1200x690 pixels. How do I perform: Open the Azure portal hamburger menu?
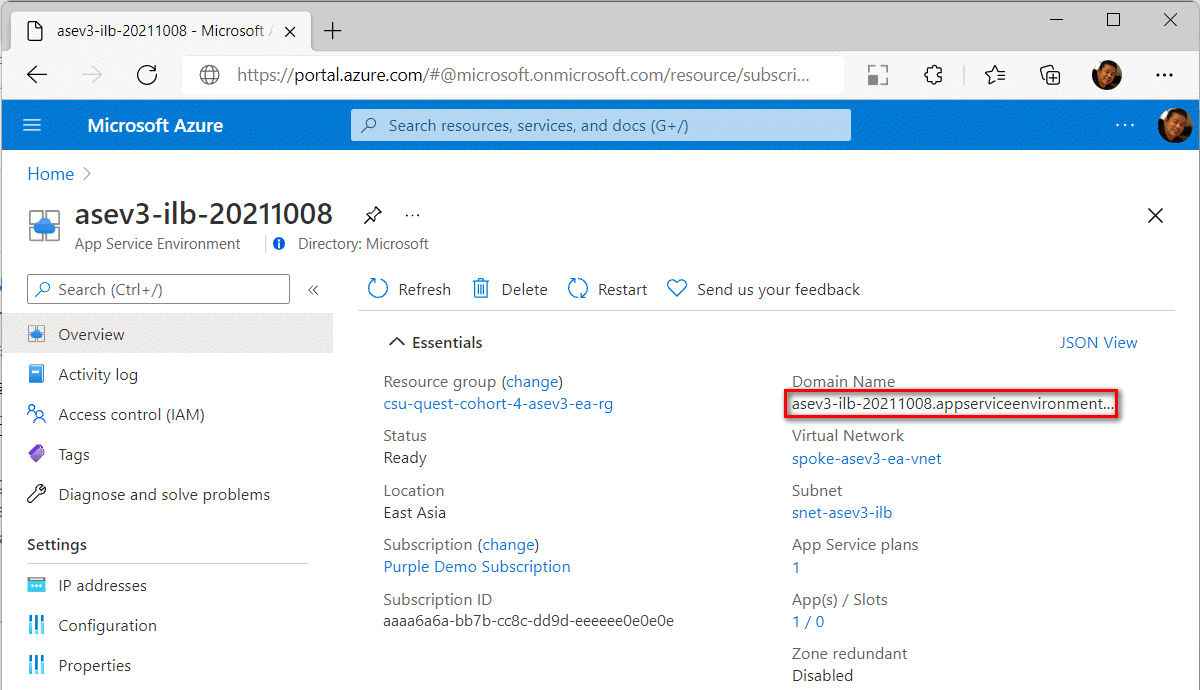pos(32,125)
